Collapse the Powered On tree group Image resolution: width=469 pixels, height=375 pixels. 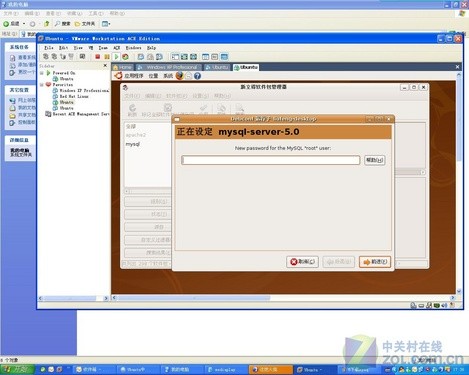pos(42,73)
